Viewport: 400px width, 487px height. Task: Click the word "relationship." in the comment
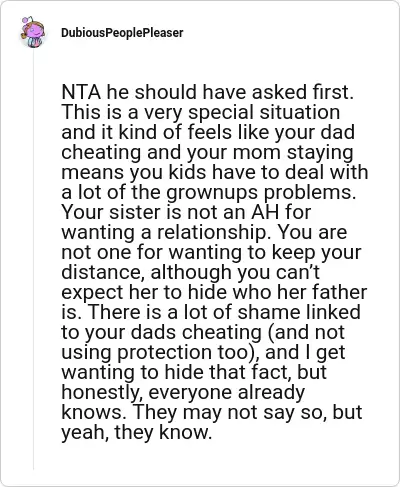pyautogui.click(x=212, y=232)
